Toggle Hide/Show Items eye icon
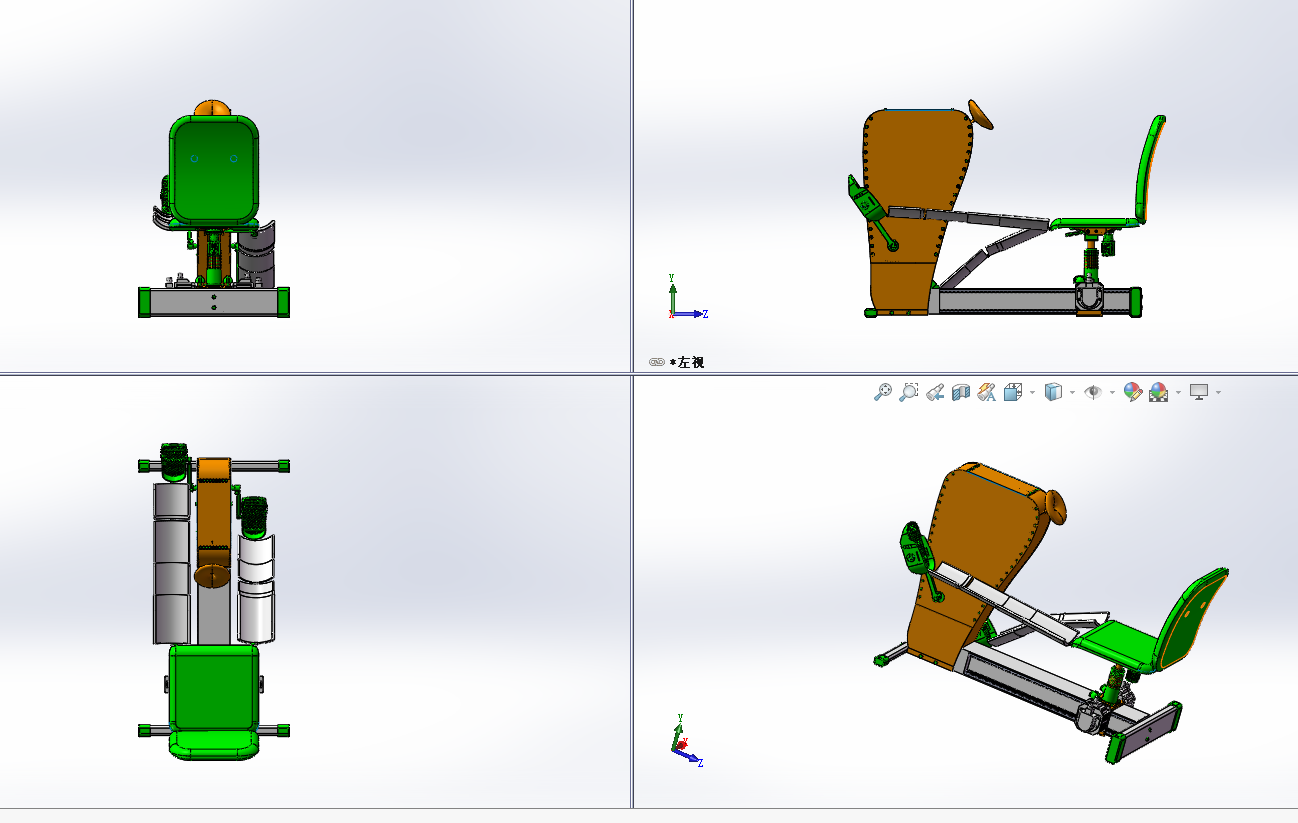The height and width of the screenshot is (823, 1298). tap(1093, 392)
